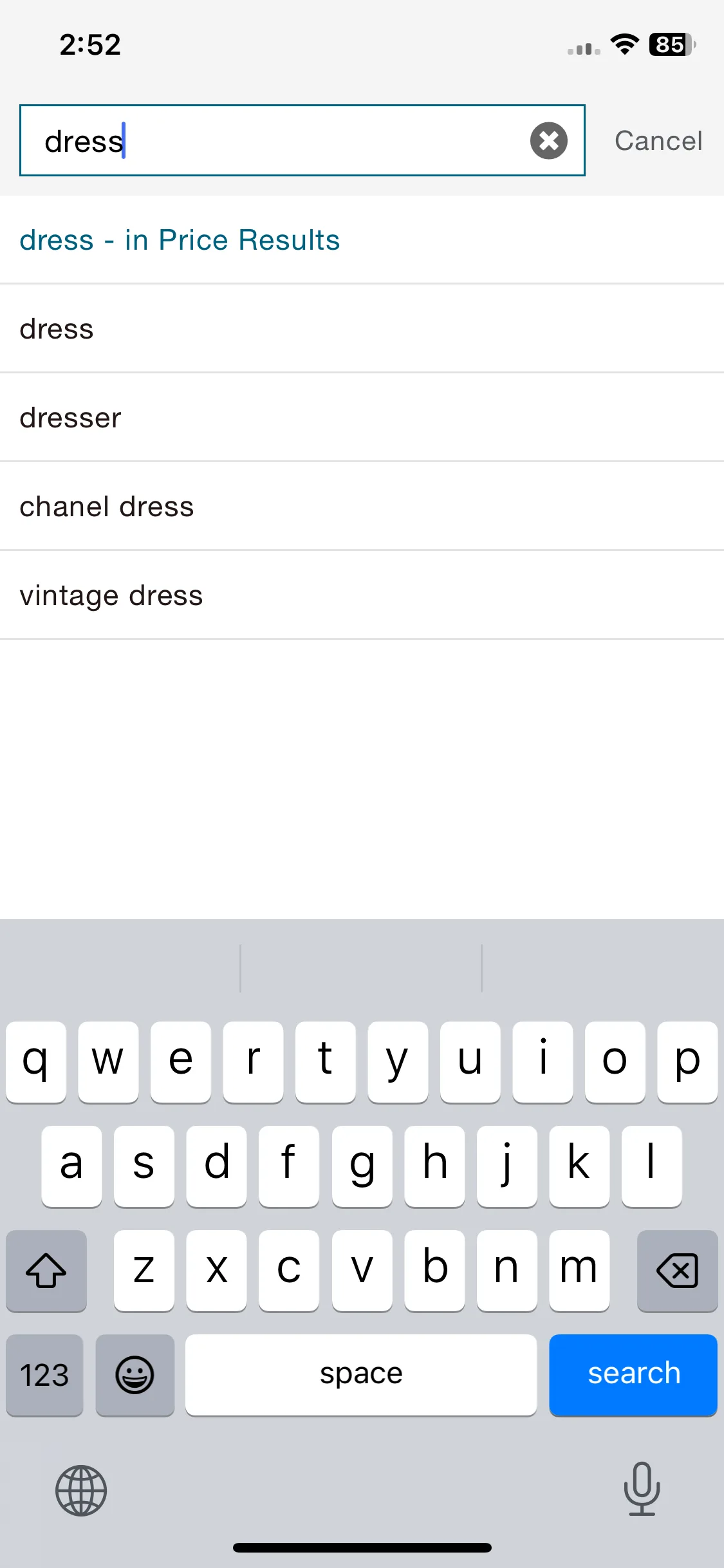Switch keyboard language with globe icon
The height and width of the screenshot is (1568, 724).
click(81, 1491)
